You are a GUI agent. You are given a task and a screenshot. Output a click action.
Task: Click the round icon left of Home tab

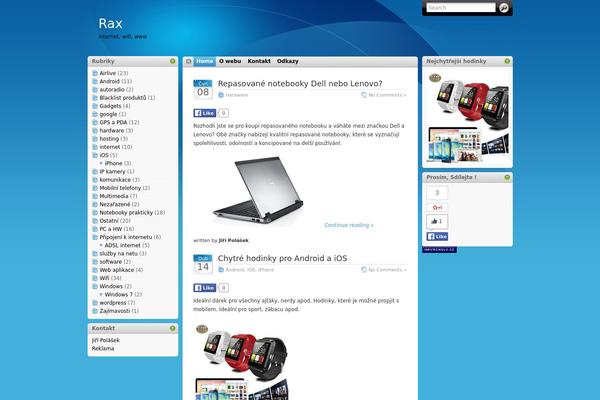pyautogui.click(x=189, y=61)
